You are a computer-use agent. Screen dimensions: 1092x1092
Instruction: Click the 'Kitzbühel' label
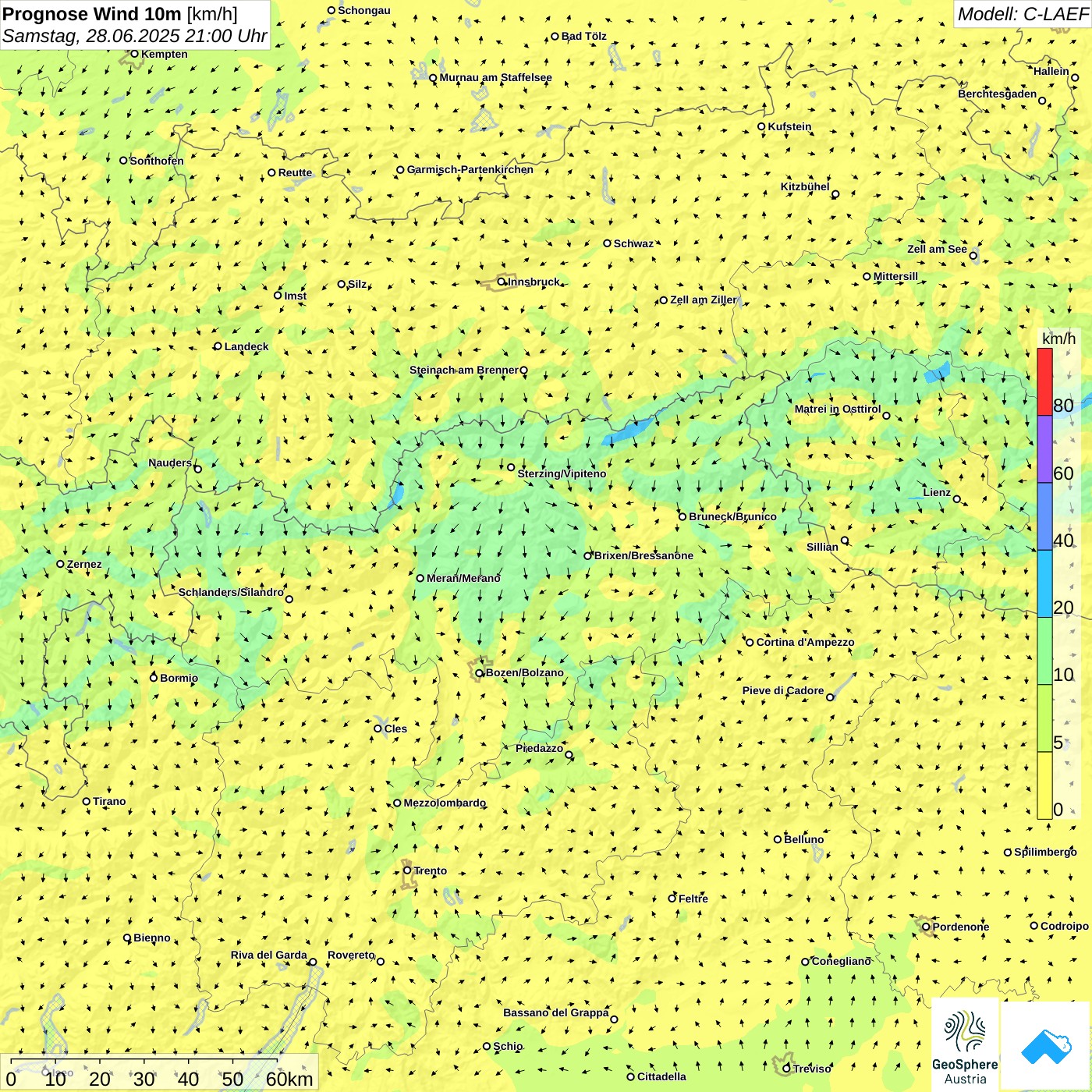[x=805, y=186]
